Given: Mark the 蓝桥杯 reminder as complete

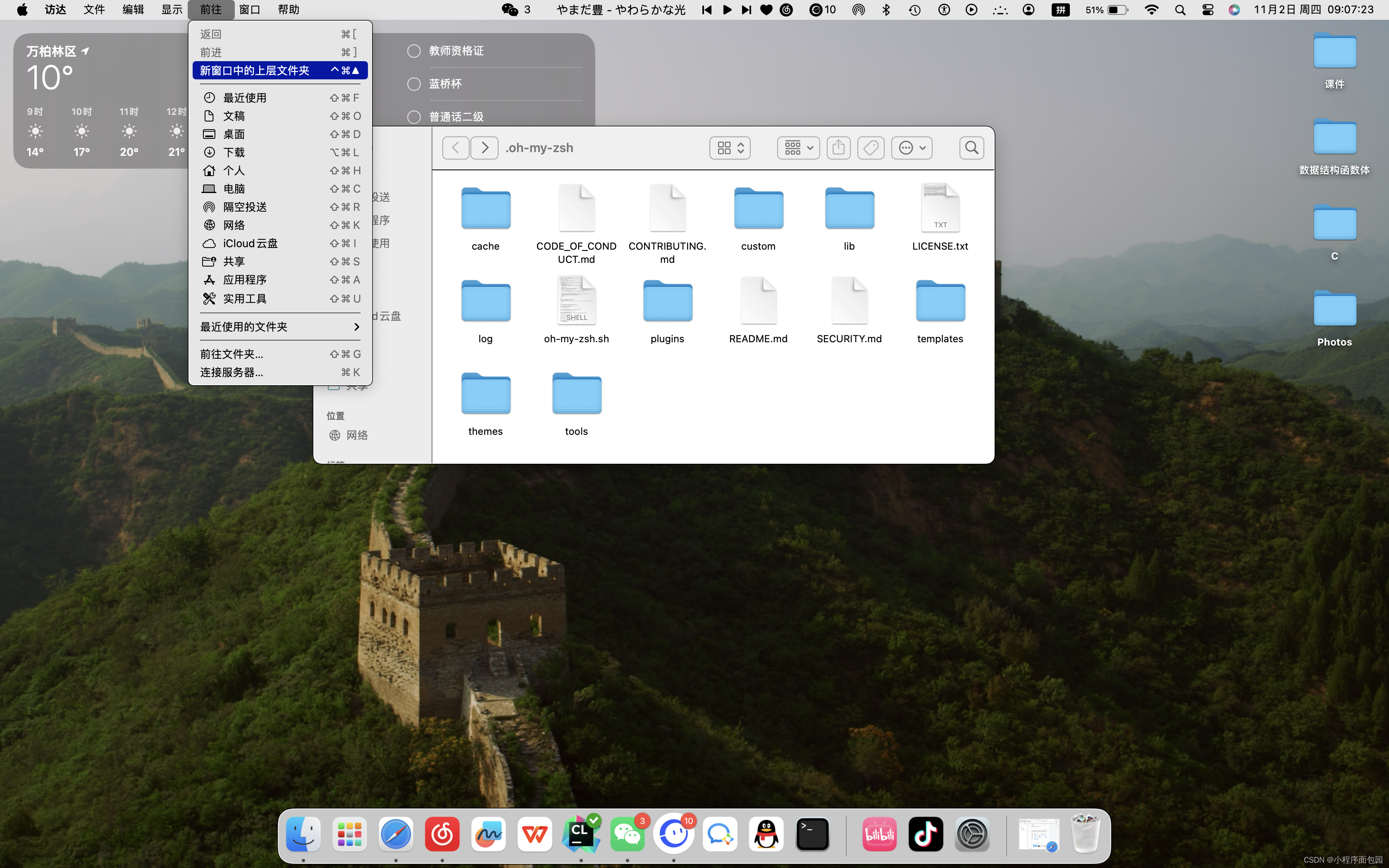Looking at the screenshot, I should point(414,84).
